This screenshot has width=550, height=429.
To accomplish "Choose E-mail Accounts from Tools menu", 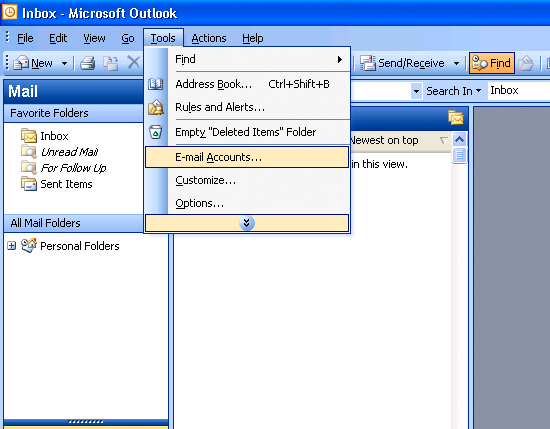I will coord(247,157).
